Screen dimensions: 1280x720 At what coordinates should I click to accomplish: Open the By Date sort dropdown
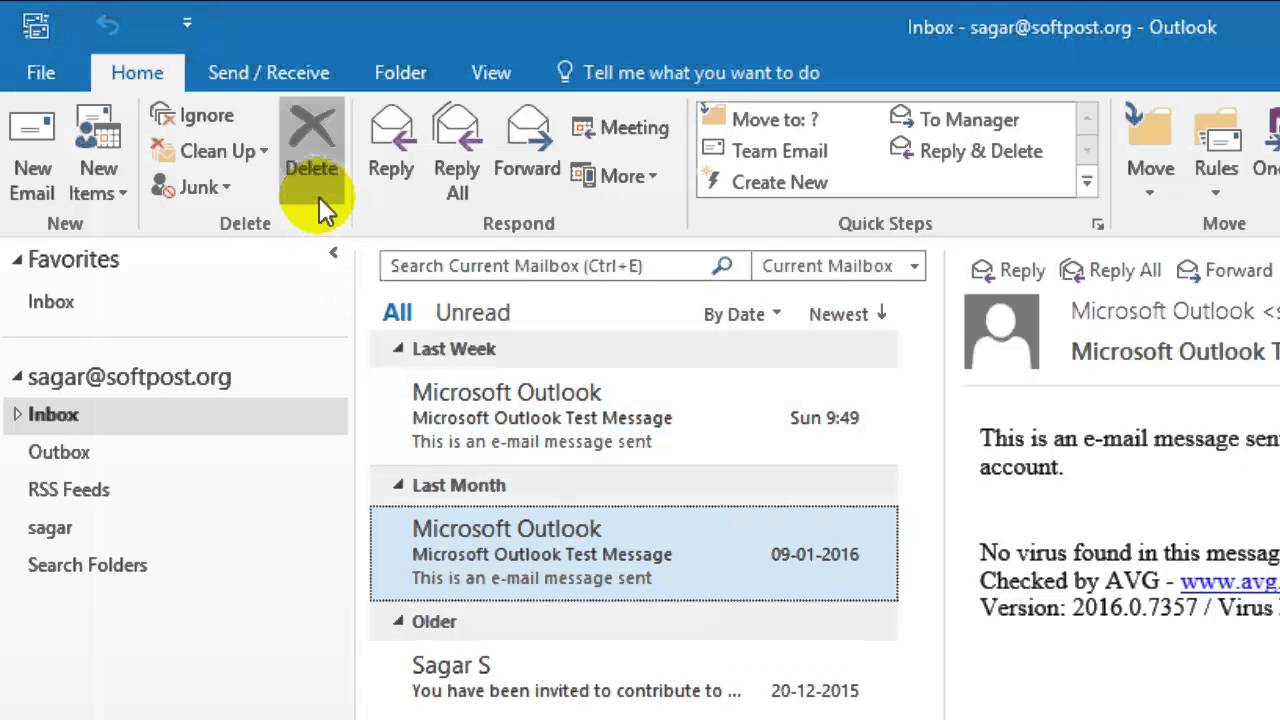(x=742, y=314)
